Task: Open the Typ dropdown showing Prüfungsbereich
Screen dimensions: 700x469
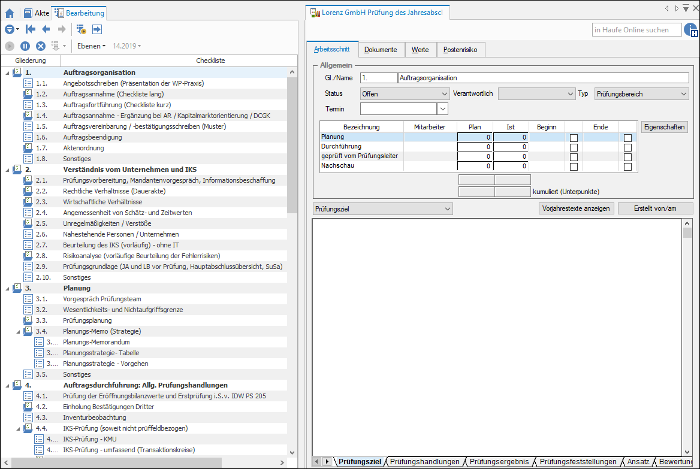Action: click(641, 94)
